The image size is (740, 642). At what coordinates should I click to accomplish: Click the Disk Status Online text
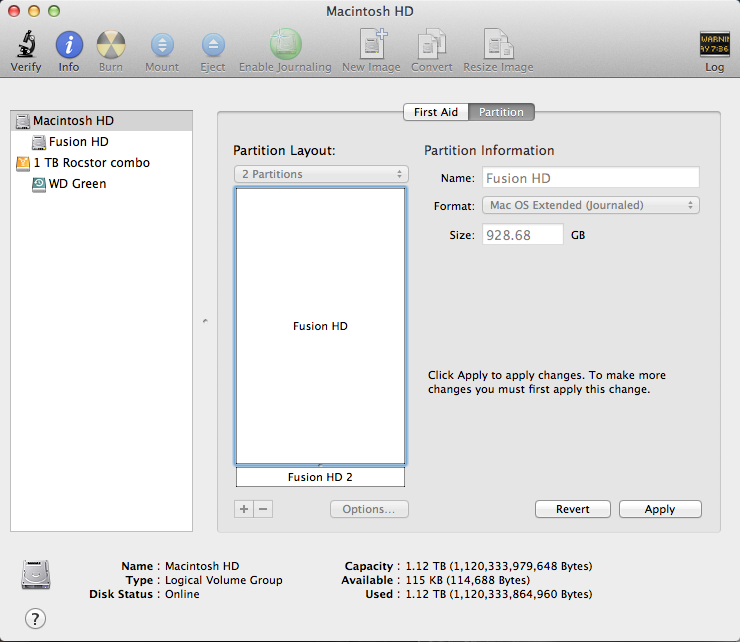pos(182,594)
